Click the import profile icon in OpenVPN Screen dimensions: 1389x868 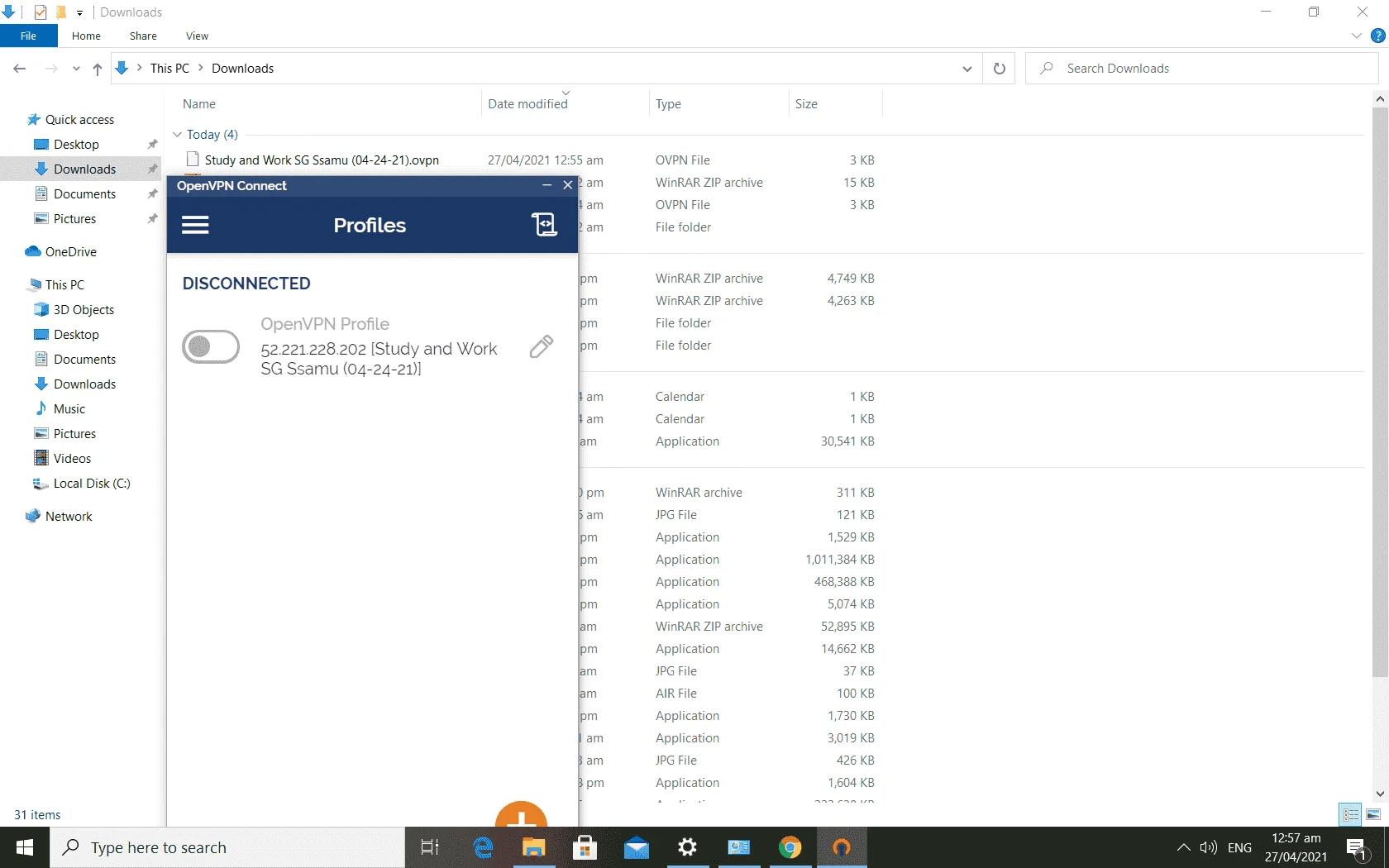[x=544, y=224]
